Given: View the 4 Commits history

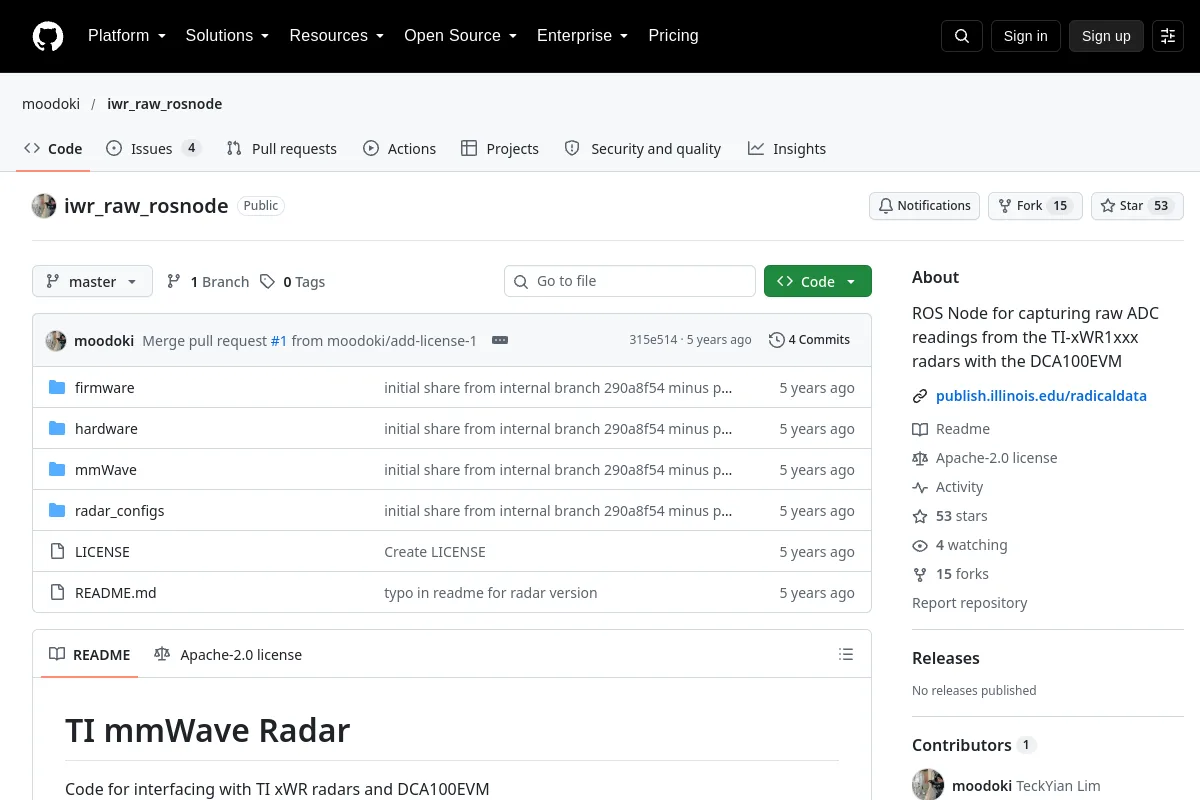Looking at the screenshot, I should (x=810, y=340).
